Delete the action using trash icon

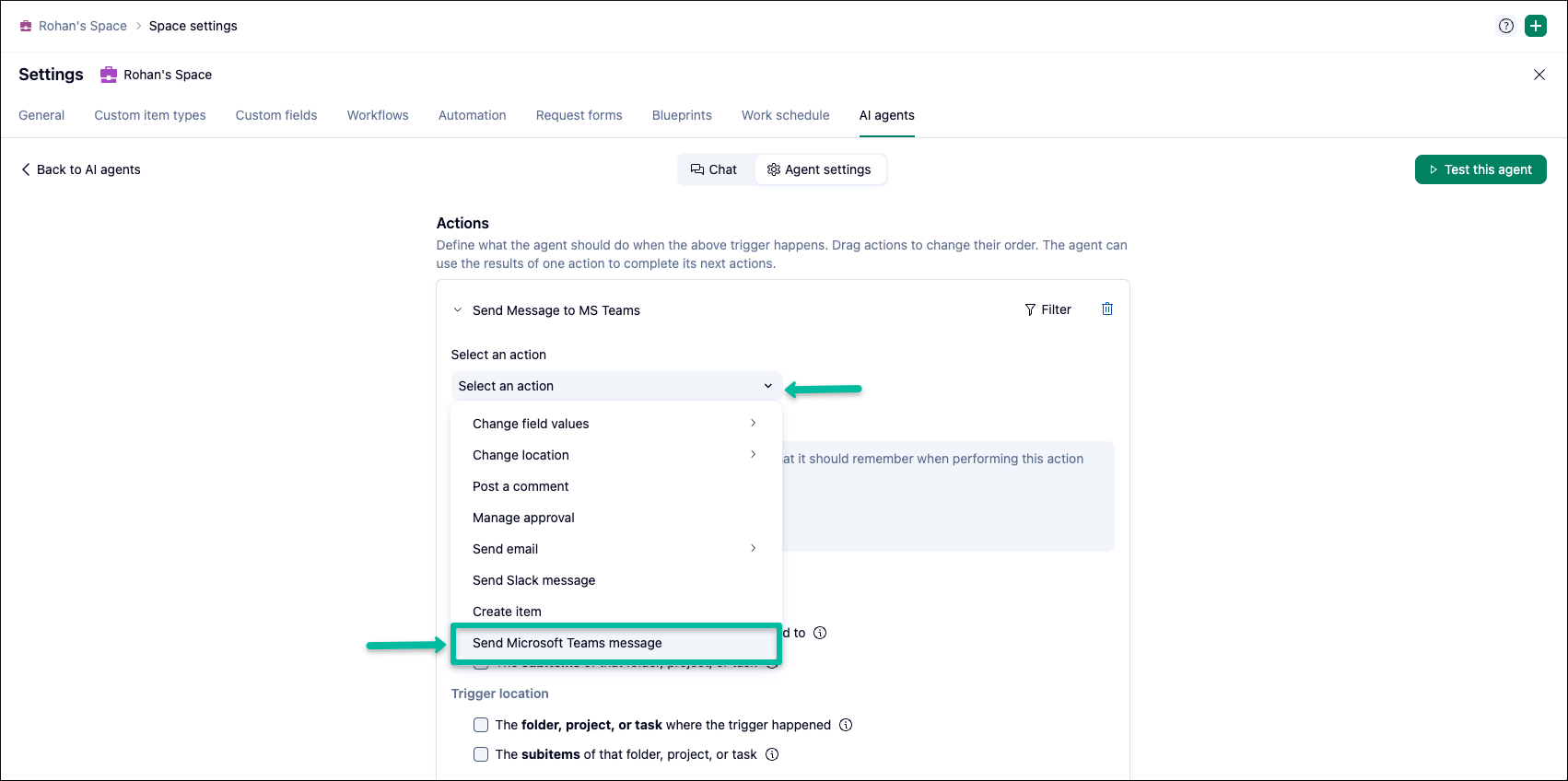click(1107, 309)
